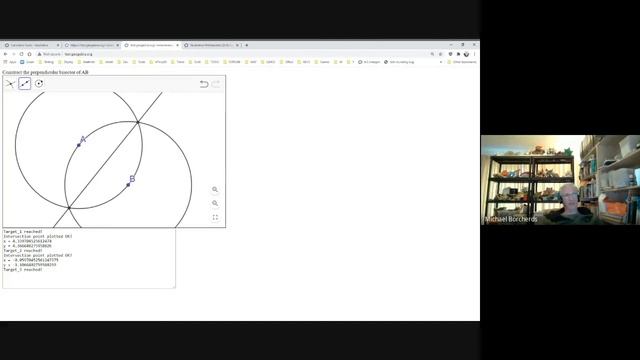Undo the last construction step
This screenshot has height=360, width=640.
coord(204,84)
